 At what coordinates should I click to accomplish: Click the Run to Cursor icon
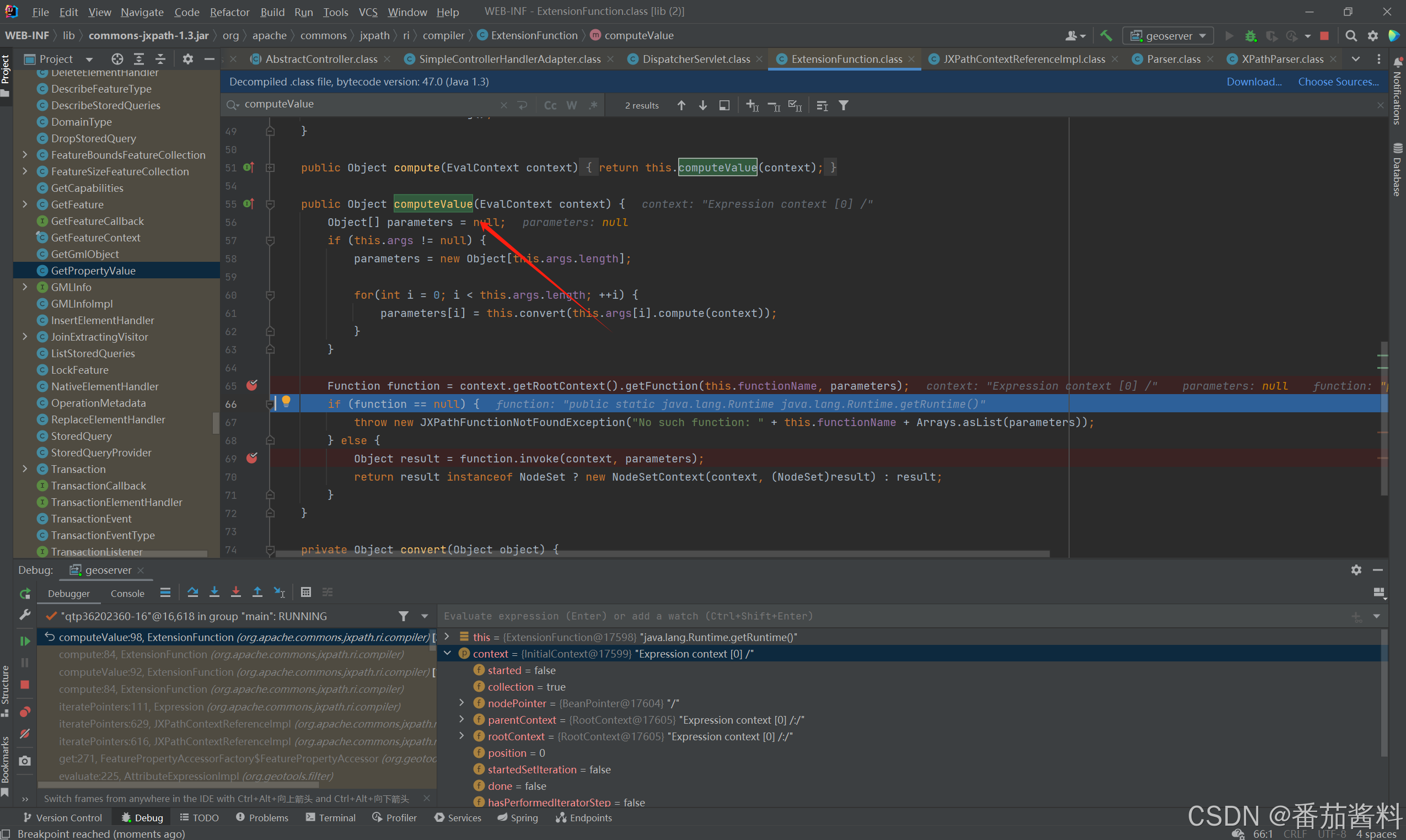click(x=279, y=592)
